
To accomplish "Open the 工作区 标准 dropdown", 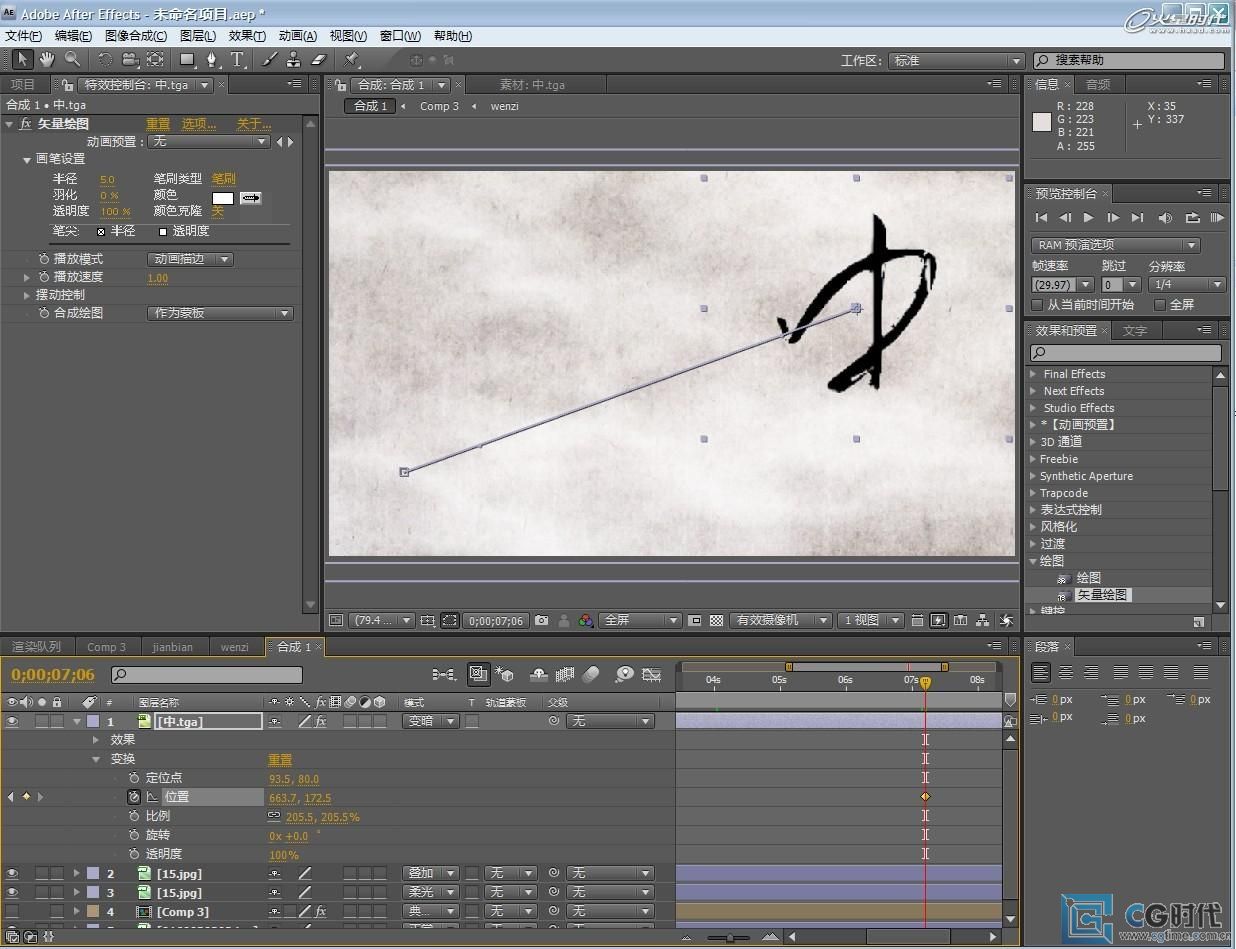I will pos(957,61).
